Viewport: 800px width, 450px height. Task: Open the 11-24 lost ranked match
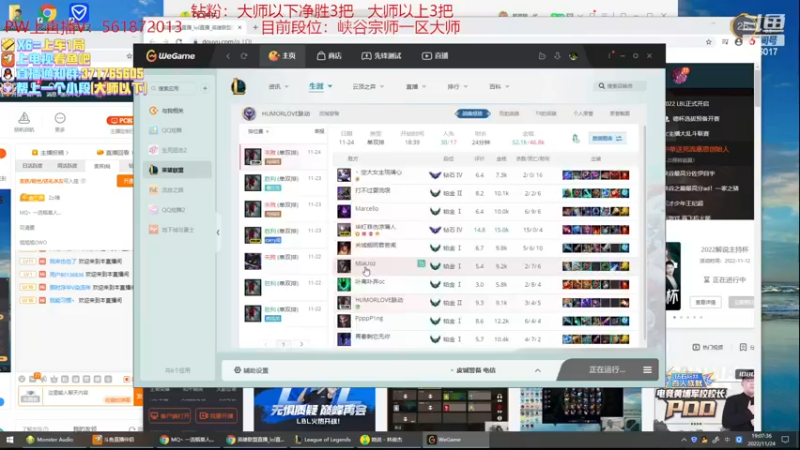point(283,157)
